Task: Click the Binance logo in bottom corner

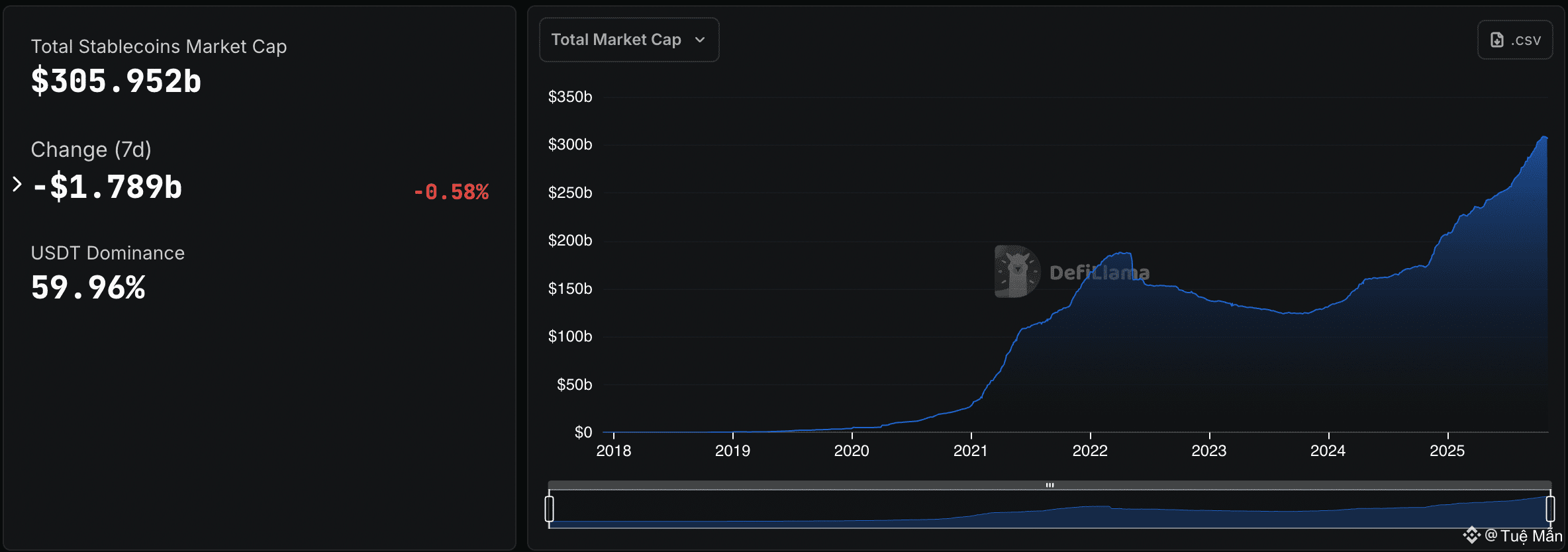Action: tap(1471, 535)
